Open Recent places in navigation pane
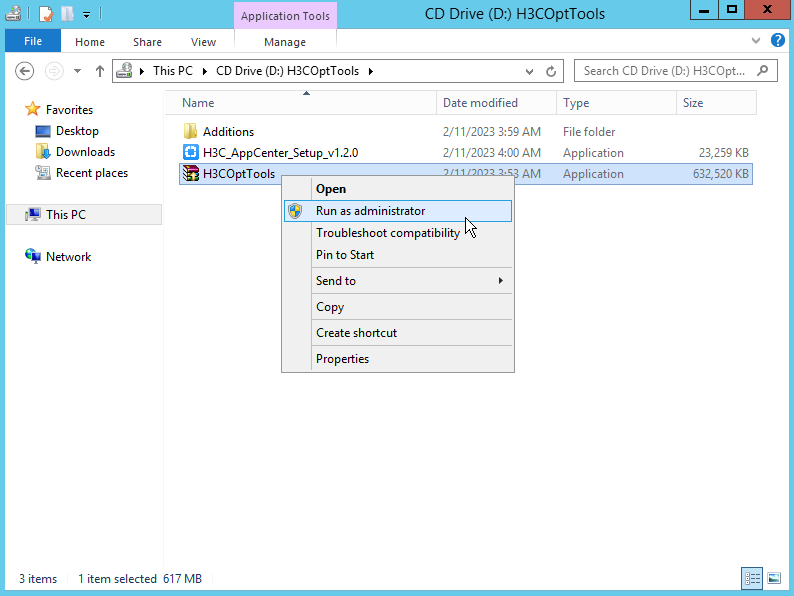794x596 pixels. [92, 173]
